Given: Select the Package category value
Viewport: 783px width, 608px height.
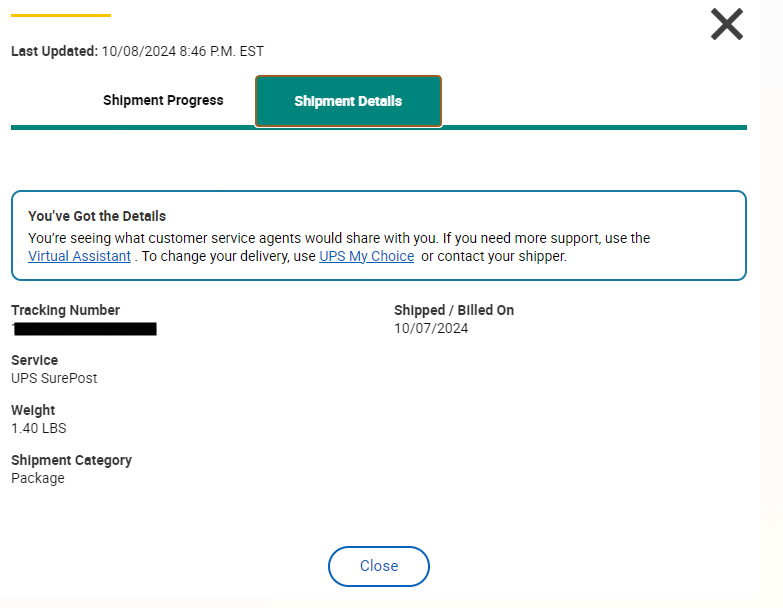Looking at the screenshot, I should [x=38, y=478].
